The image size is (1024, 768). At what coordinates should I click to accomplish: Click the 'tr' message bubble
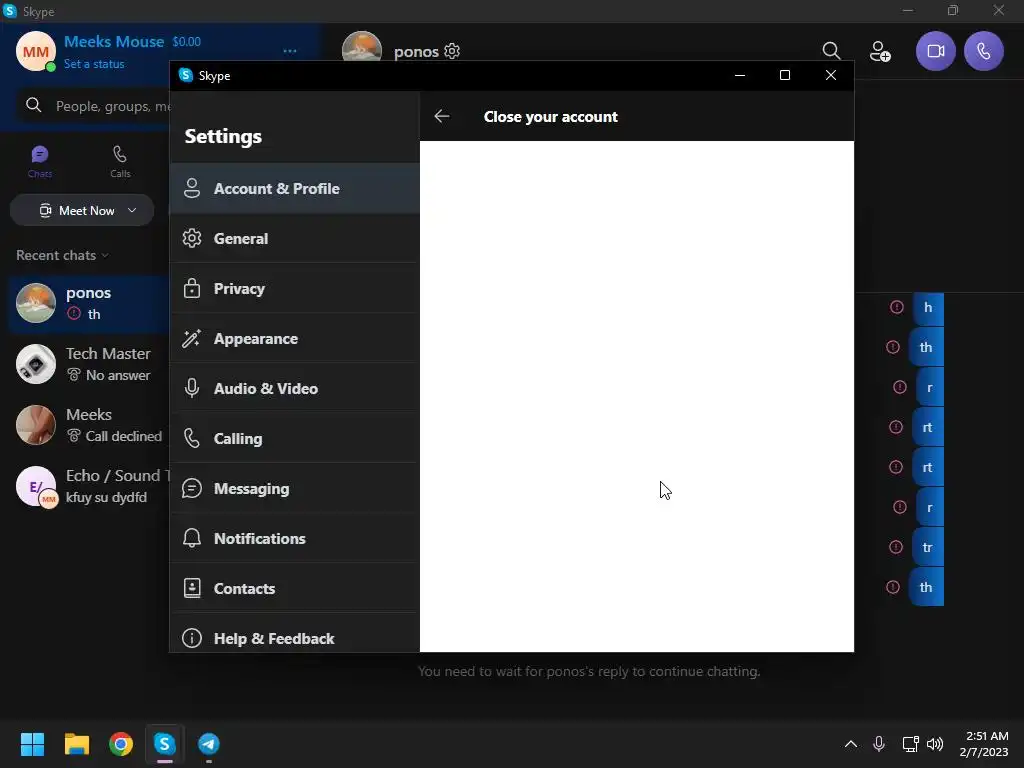coord(927,547)
